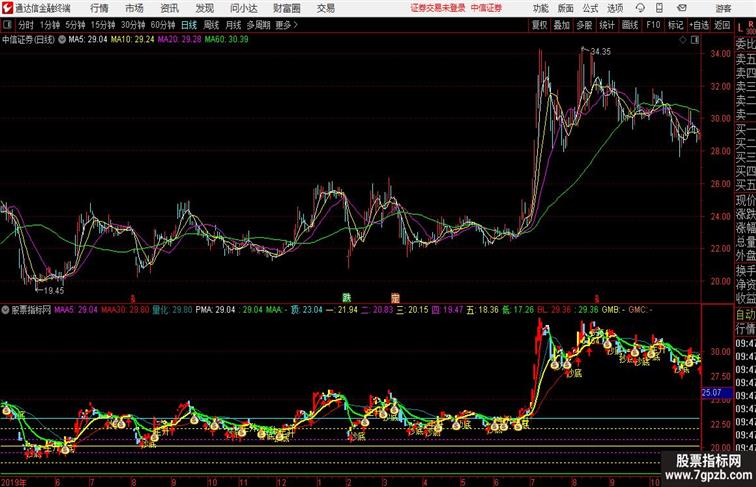Click the 证券交易未登录 login link
The image size is (756, 487).
tap(438, 8)
